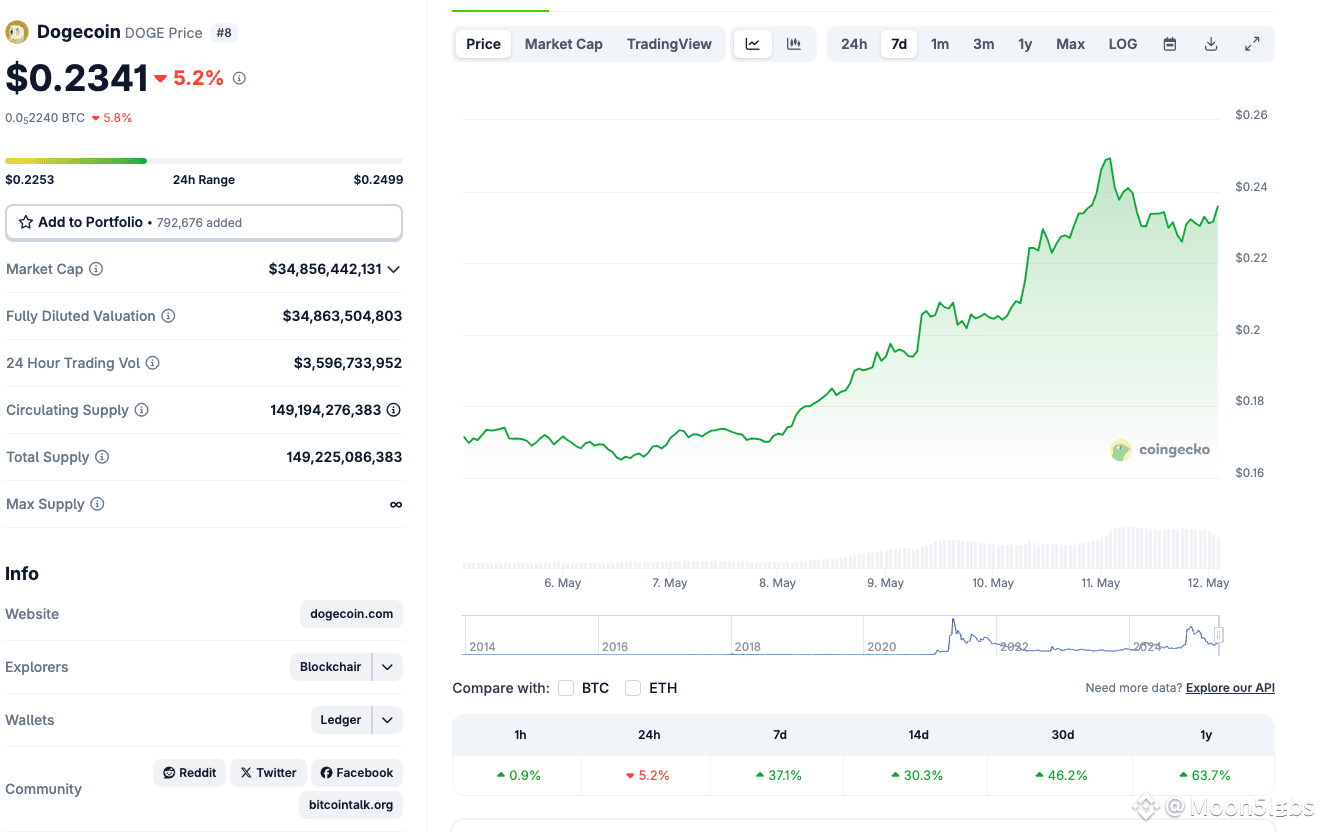1322x832 pixels.
Task: Open the dogecoin.com website link
Action: pos(352,614)
